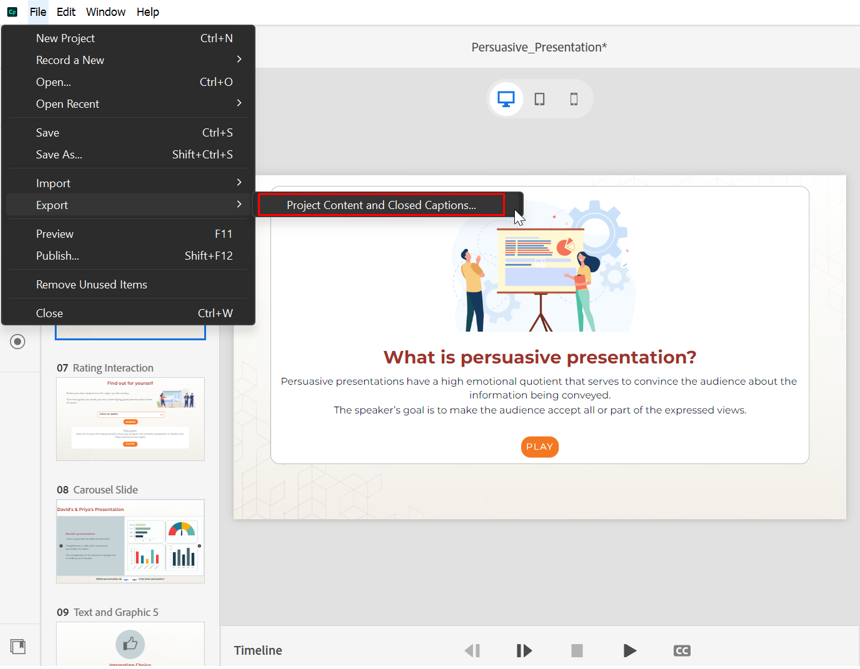Toggle the mobile phone preview mode

pyautogui.click(x=573, y=98)
